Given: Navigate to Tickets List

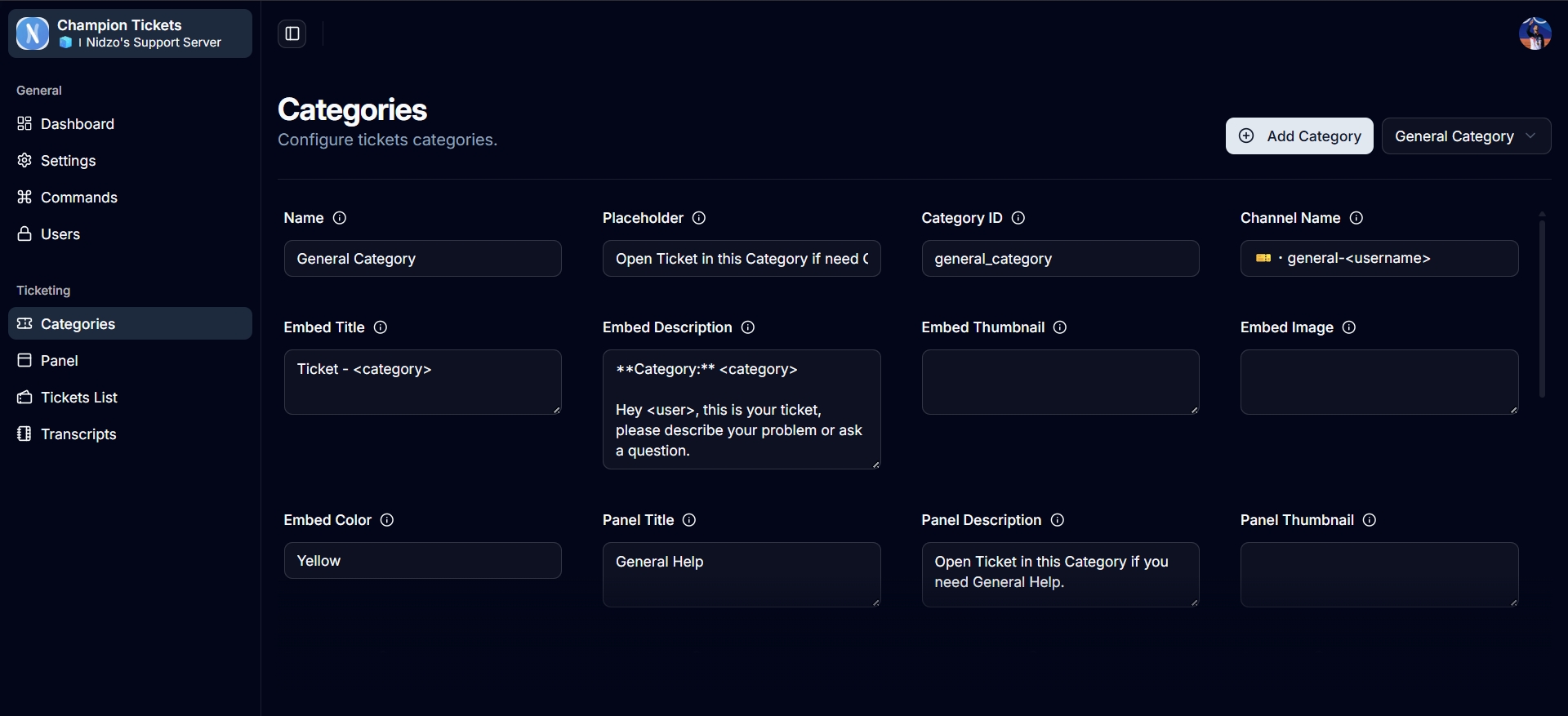Looking at the screenshot, I should 79,398.
